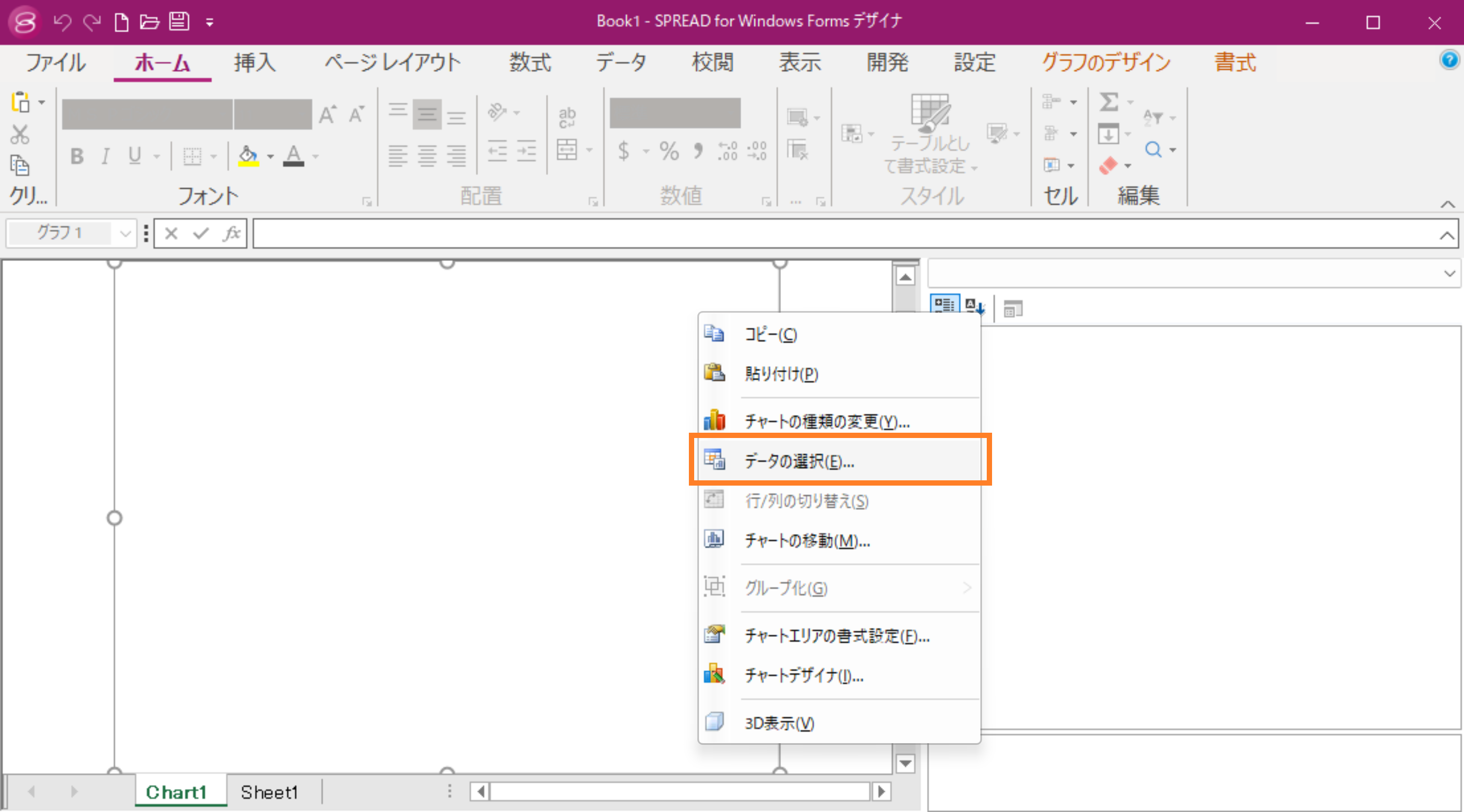
Task: Click the merge cells icon
Action: [x=567, y=150]
